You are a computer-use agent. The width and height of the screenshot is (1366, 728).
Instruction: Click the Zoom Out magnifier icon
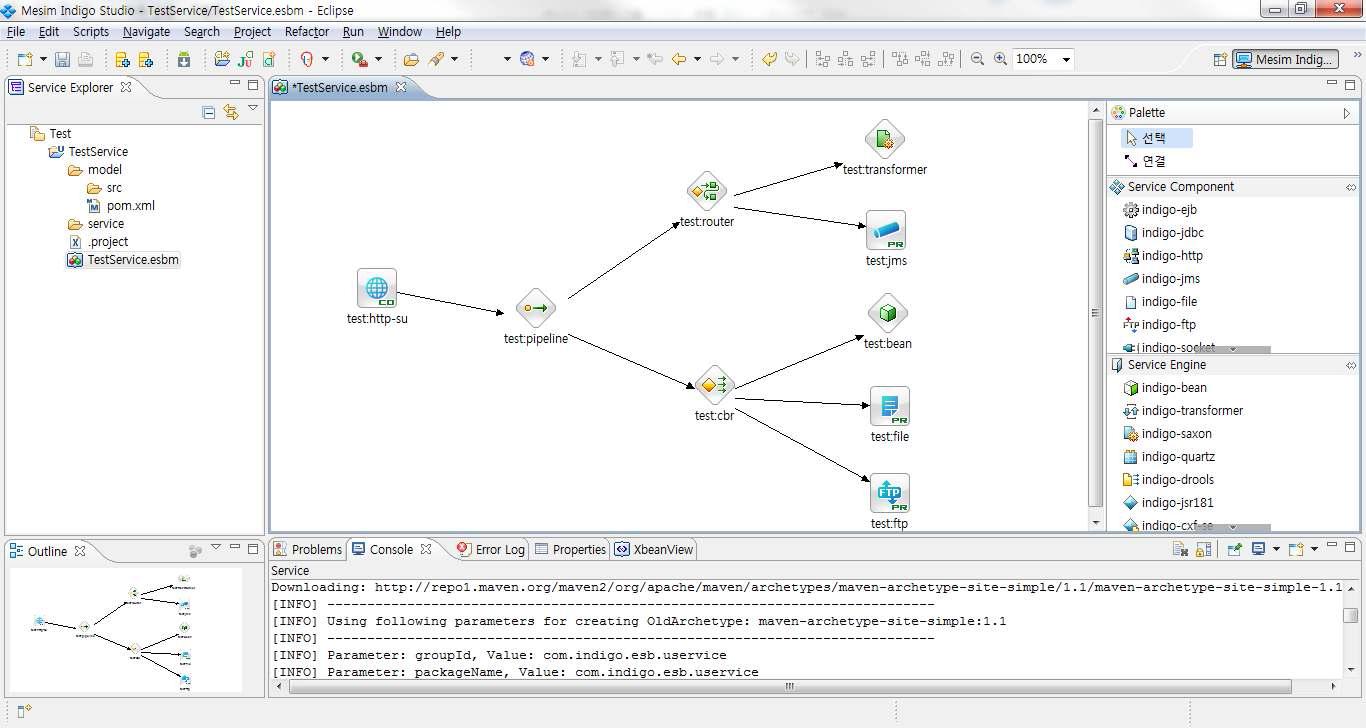[x=977, y=59]
